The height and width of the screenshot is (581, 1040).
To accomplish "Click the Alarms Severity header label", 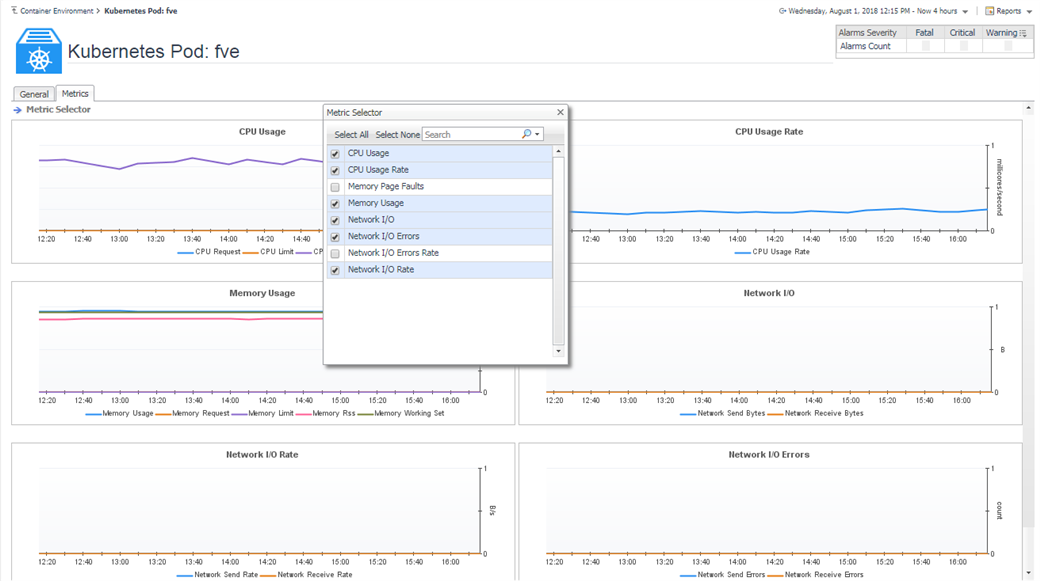I will (867, 32).
